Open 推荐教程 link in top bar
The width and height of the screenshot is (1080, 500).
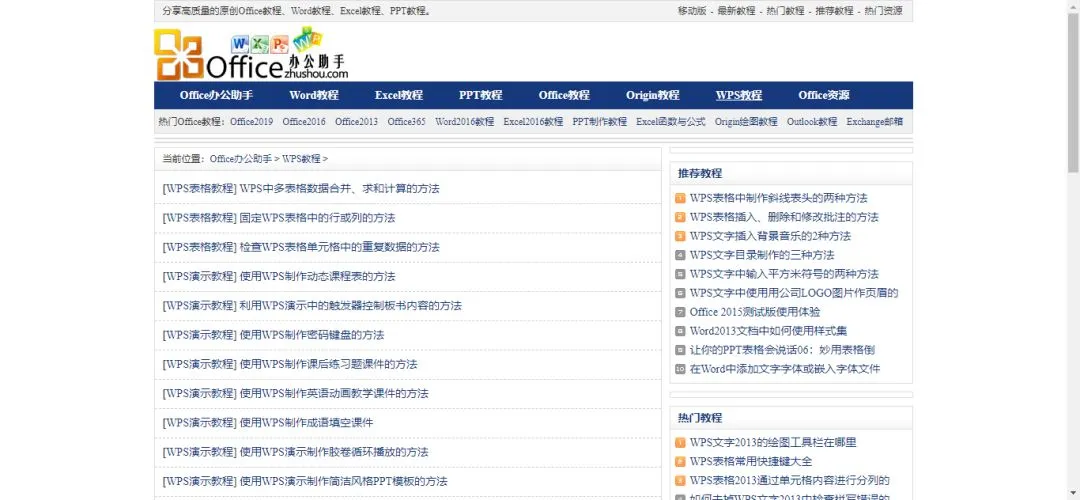[x=834, y=11]
